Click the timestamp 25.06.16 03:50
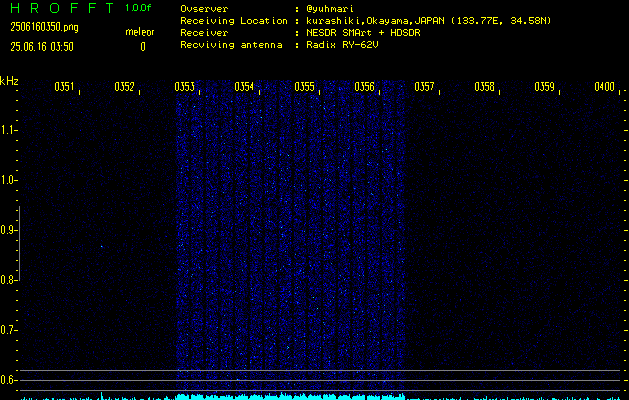The height and width of the screenshot is (400, 629). pos(42,47)
